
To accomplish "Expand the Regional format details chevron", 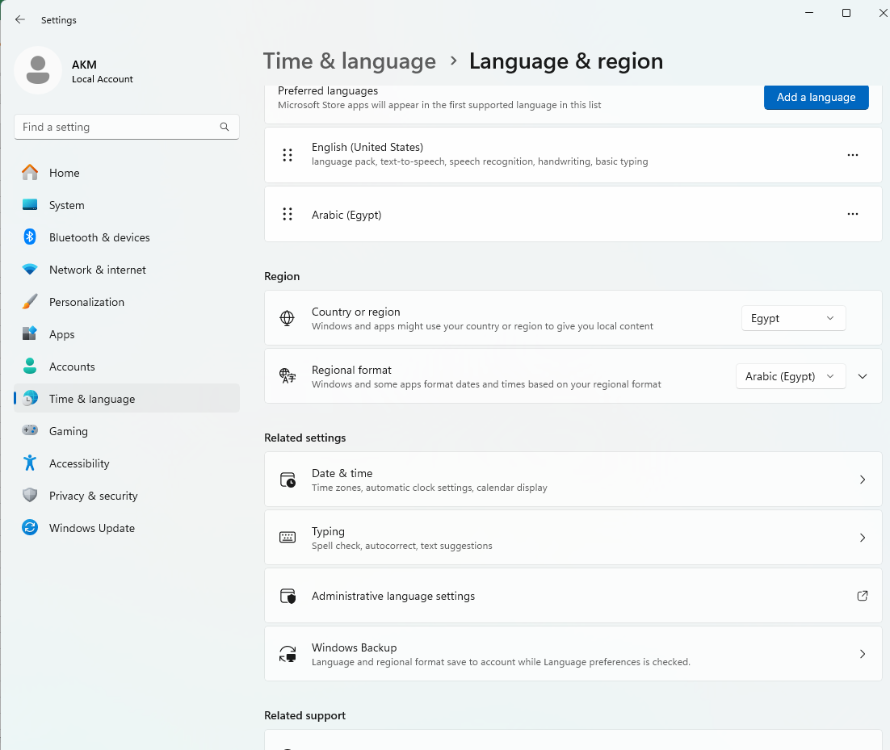I will click(x=862, y=376).
